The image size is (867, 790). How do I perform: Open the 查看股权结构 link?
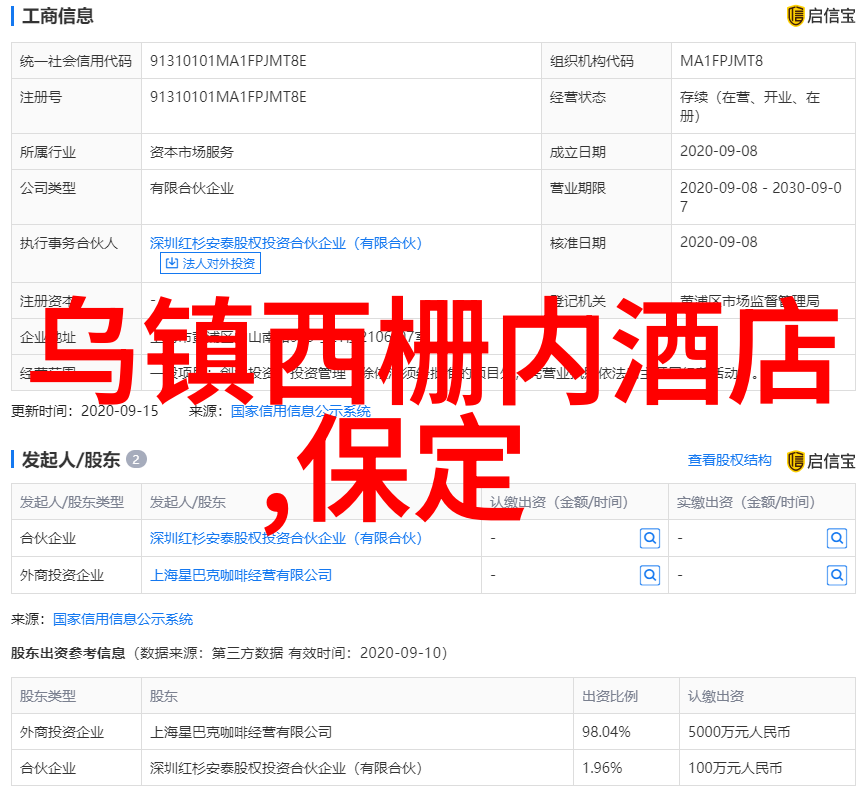729,460
